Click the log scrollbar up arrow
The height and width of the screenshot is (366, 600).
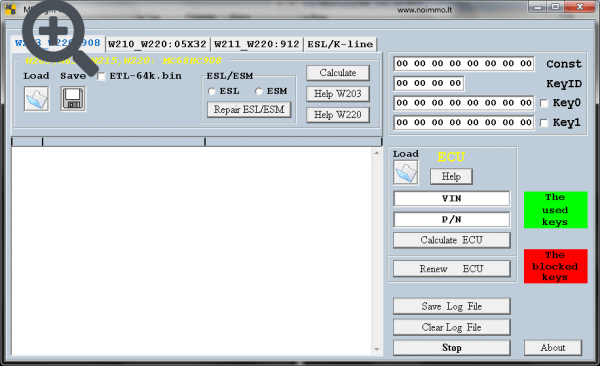(377, 153)
